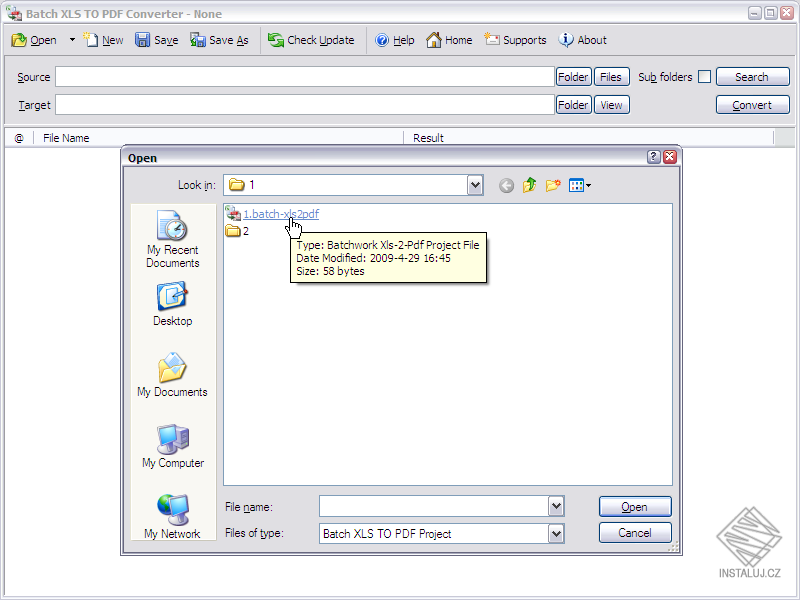Run Check Update from the toolbar

(311, 40)
